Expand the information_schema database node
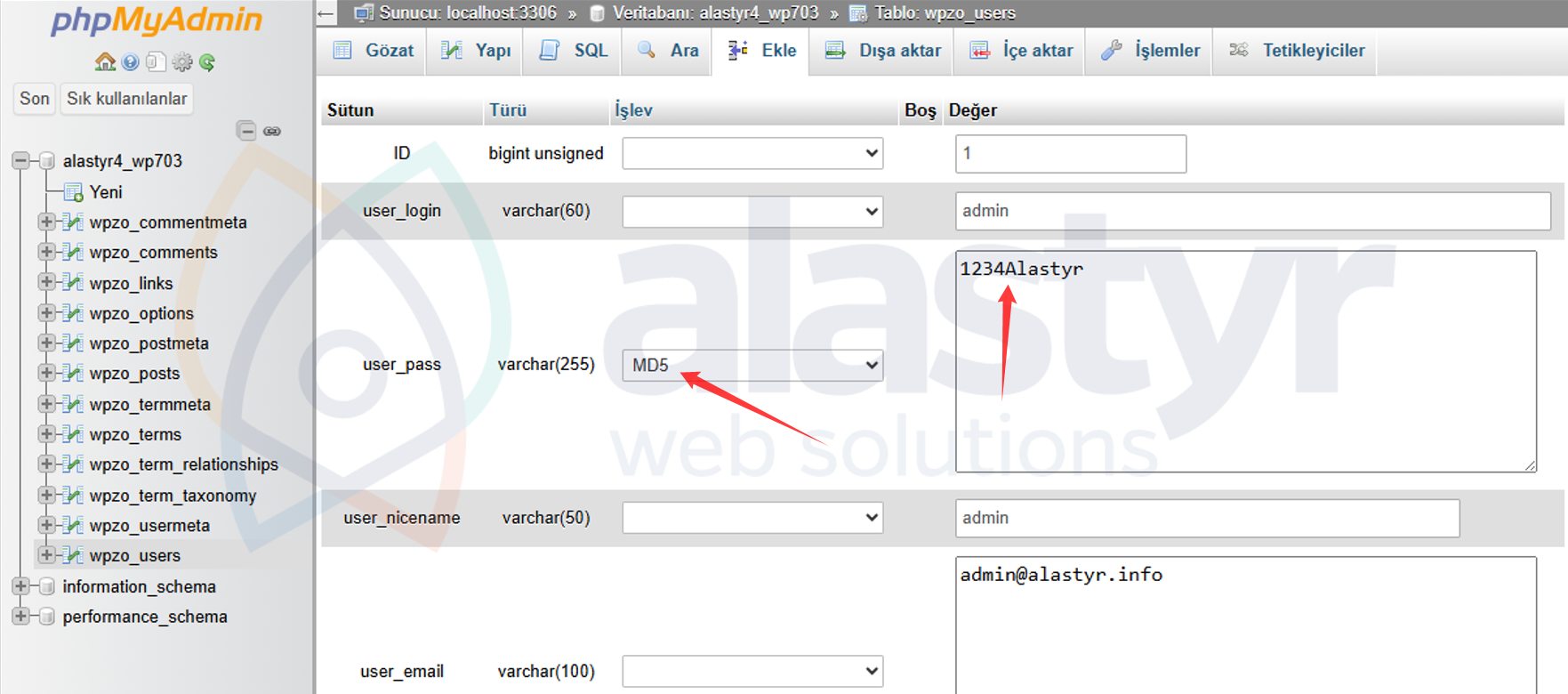The width and height of the screenshot is (1568, 694). pyautogui.click(x=20, y=586)
